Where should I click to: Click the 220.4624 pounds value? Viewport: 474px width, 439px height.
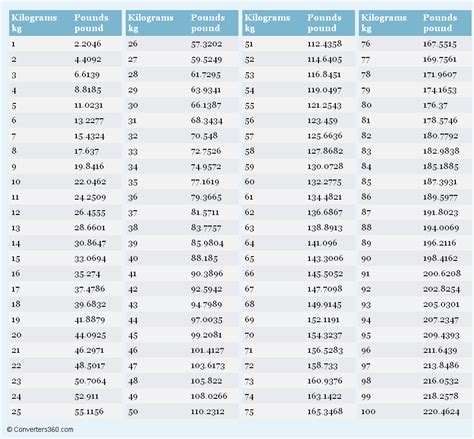pos(441,412)
